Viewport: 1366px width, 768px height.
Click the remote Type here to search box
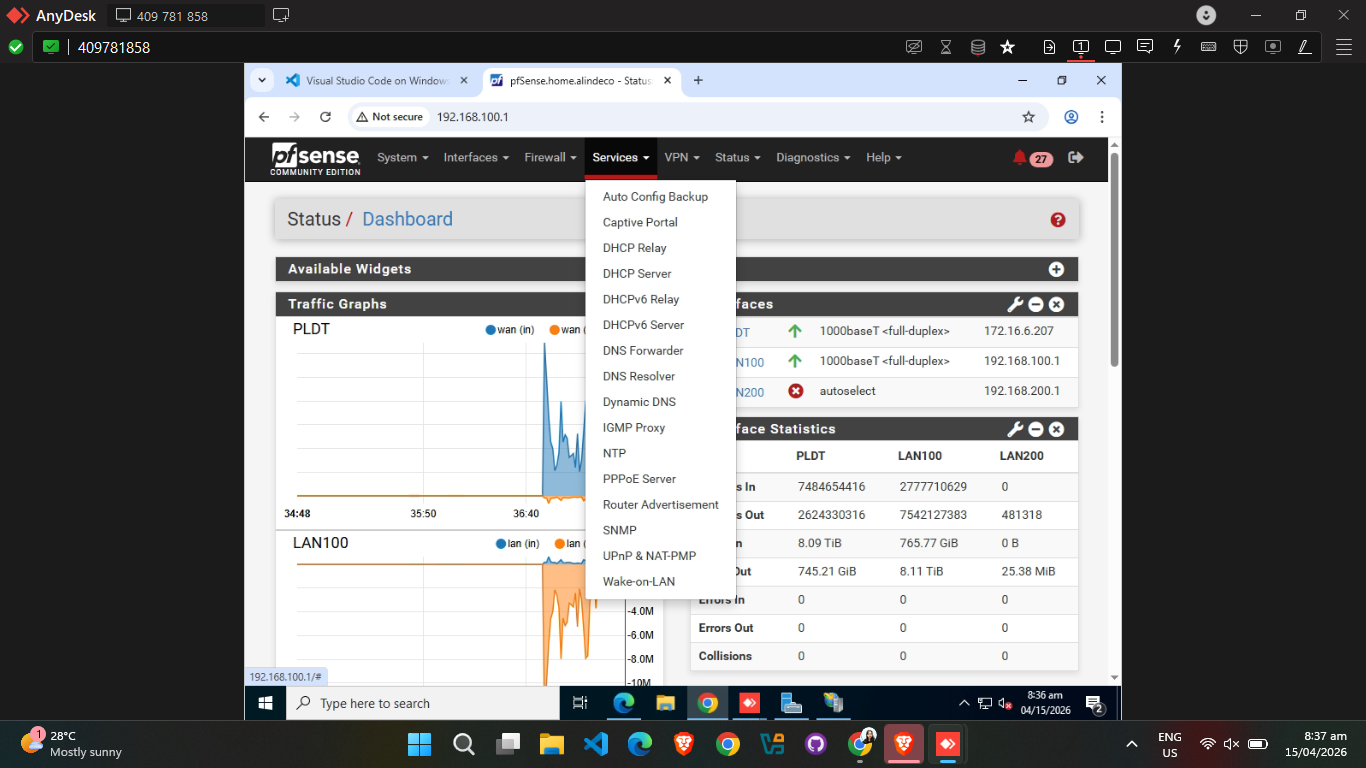pyautogui.click(x=423, y=703)
